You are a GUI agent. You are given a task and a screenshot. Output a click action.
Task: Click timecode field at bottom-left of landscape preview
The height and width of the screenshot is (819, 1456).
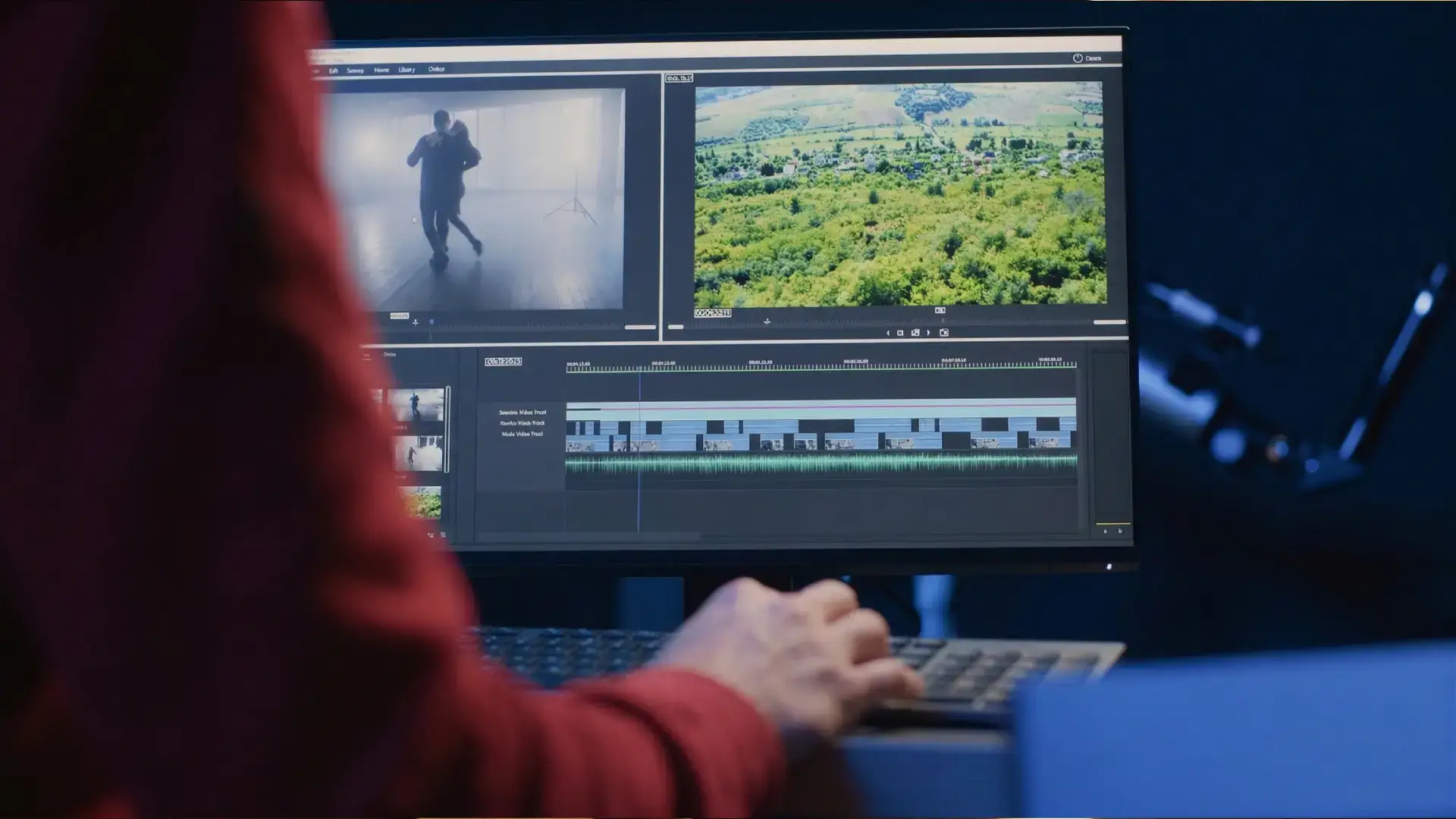pyautogui.click(x=713, y=313)
